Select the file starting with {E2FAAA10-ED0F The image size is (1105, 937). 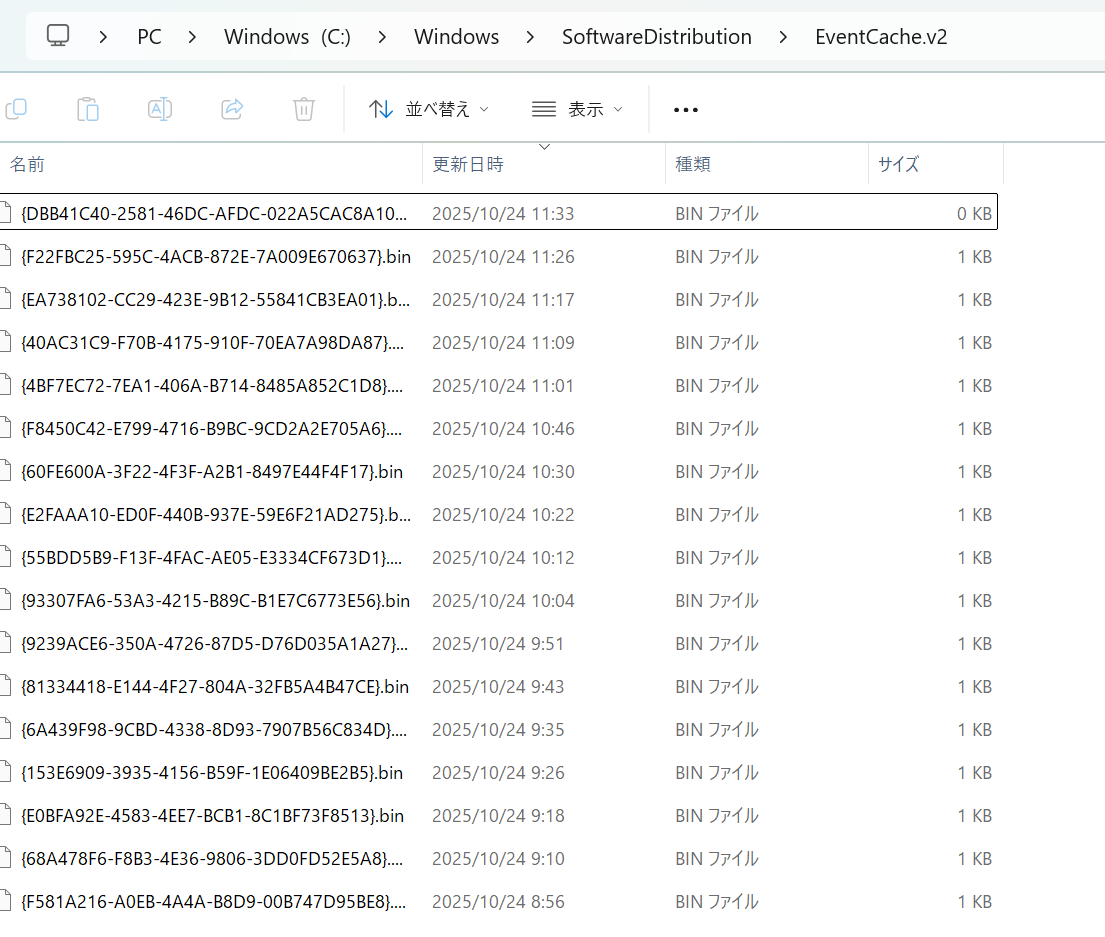point(499,514)
